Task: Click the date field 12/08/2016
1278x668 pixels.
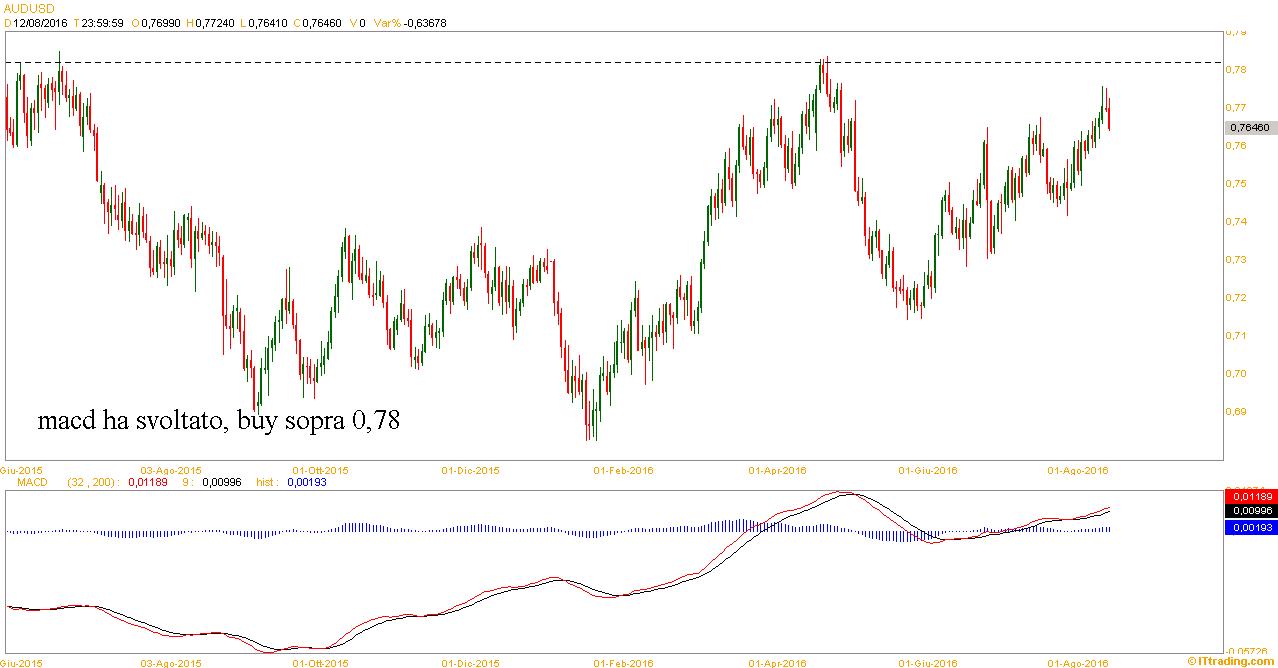Action: click(x=38, y=23)
